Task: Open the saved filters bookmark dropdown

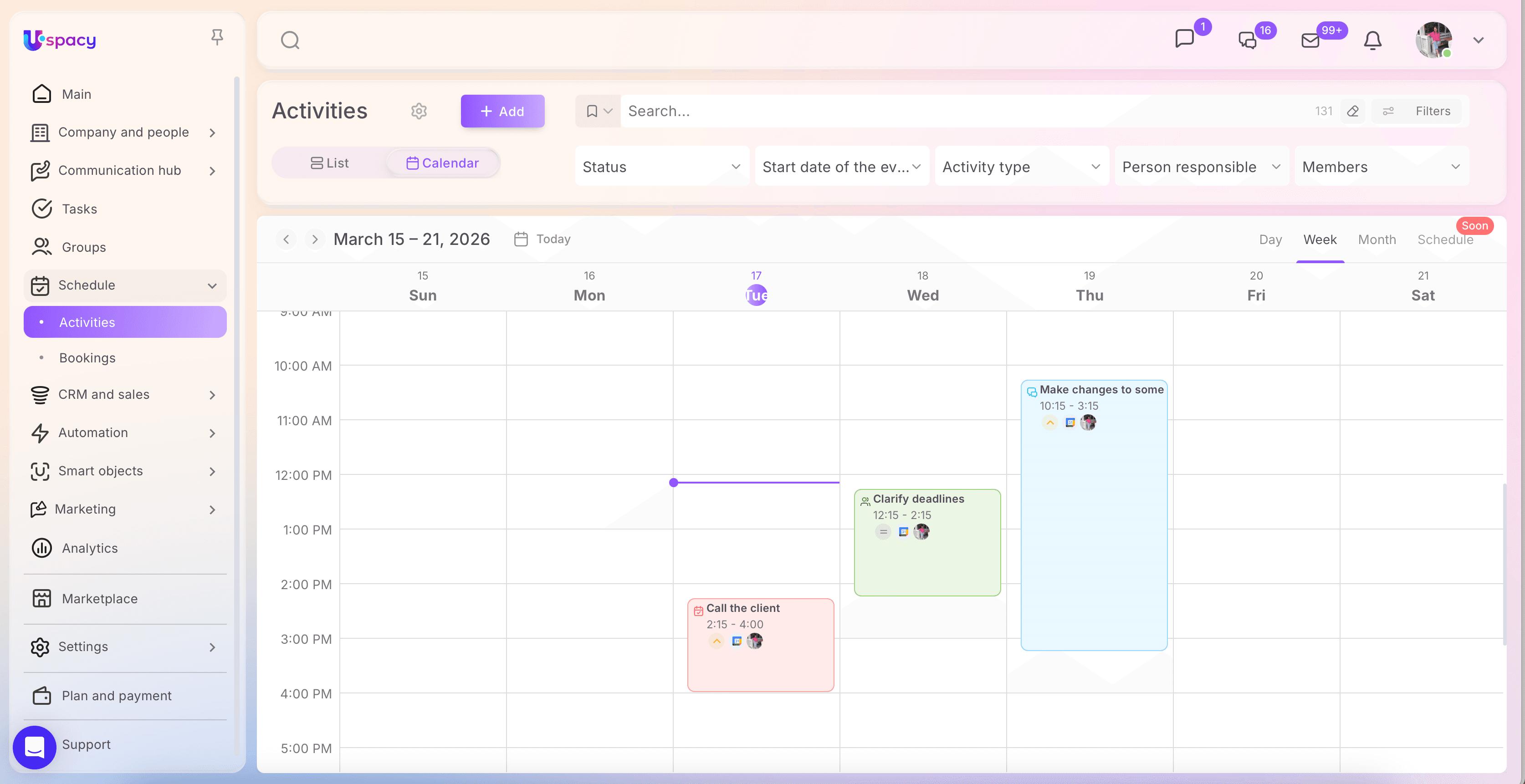Action: [x=598, y=111]
